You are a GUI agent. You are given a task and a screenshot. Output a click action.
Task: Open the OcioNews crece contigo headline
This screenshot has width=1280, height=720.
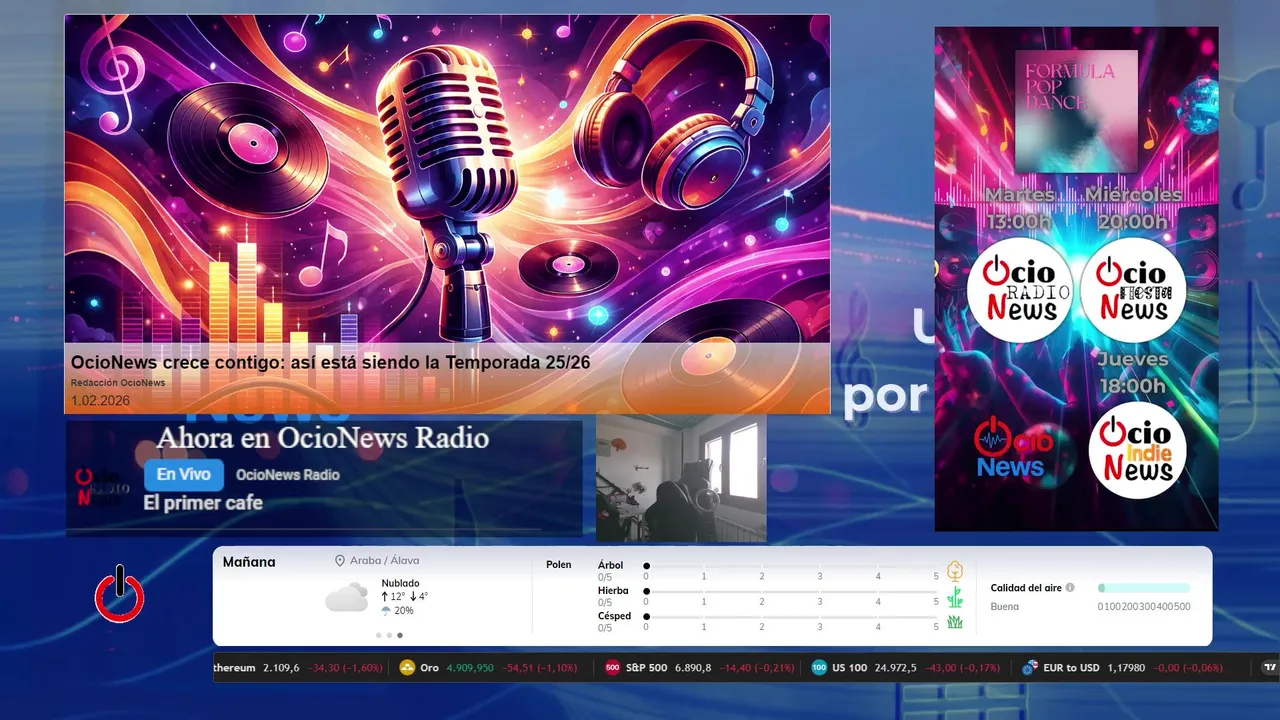coord(330,362)
